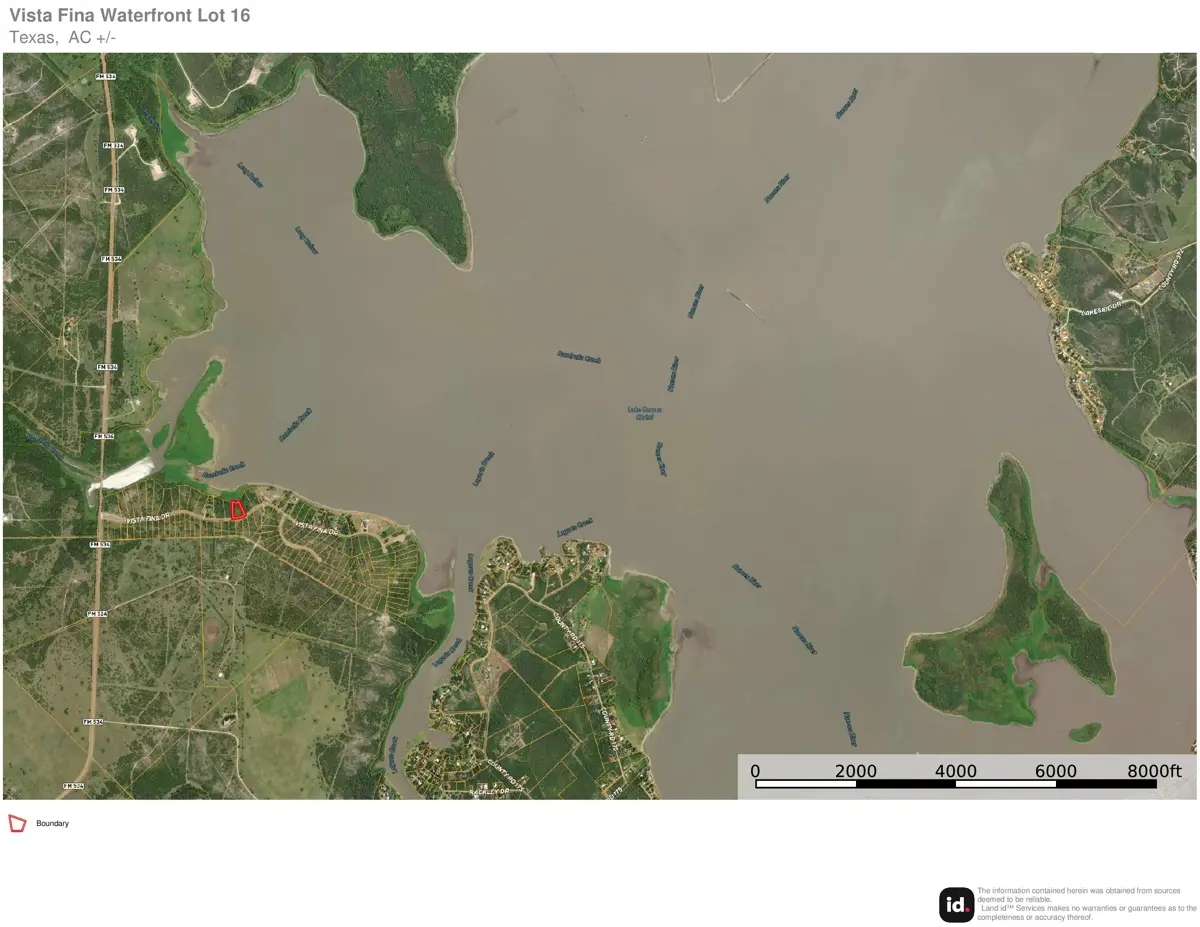Click the 6000 label on the scale bar
The image size is (1200, 927).
click(x=1056, y=771)
